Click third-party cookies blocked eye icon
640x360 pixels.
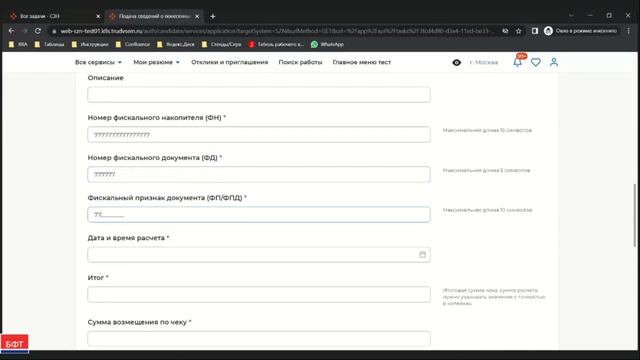tap(505, 31)
